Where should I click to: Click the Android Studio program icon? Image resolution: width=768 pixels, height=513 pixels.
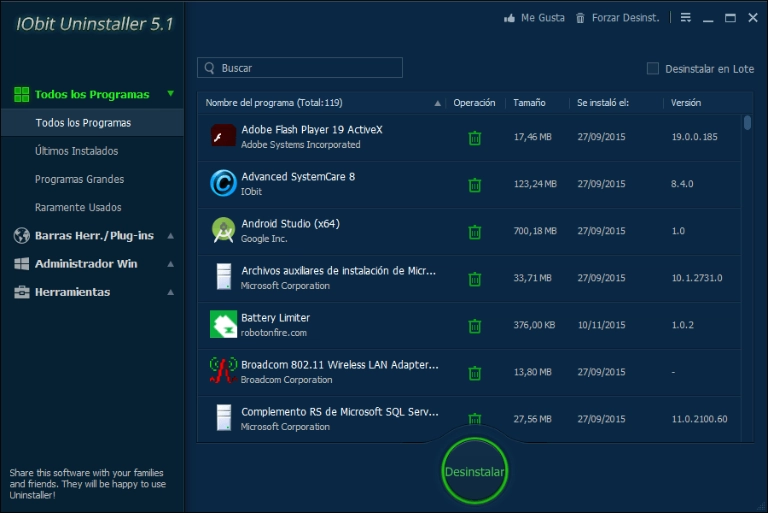(223, 230)
